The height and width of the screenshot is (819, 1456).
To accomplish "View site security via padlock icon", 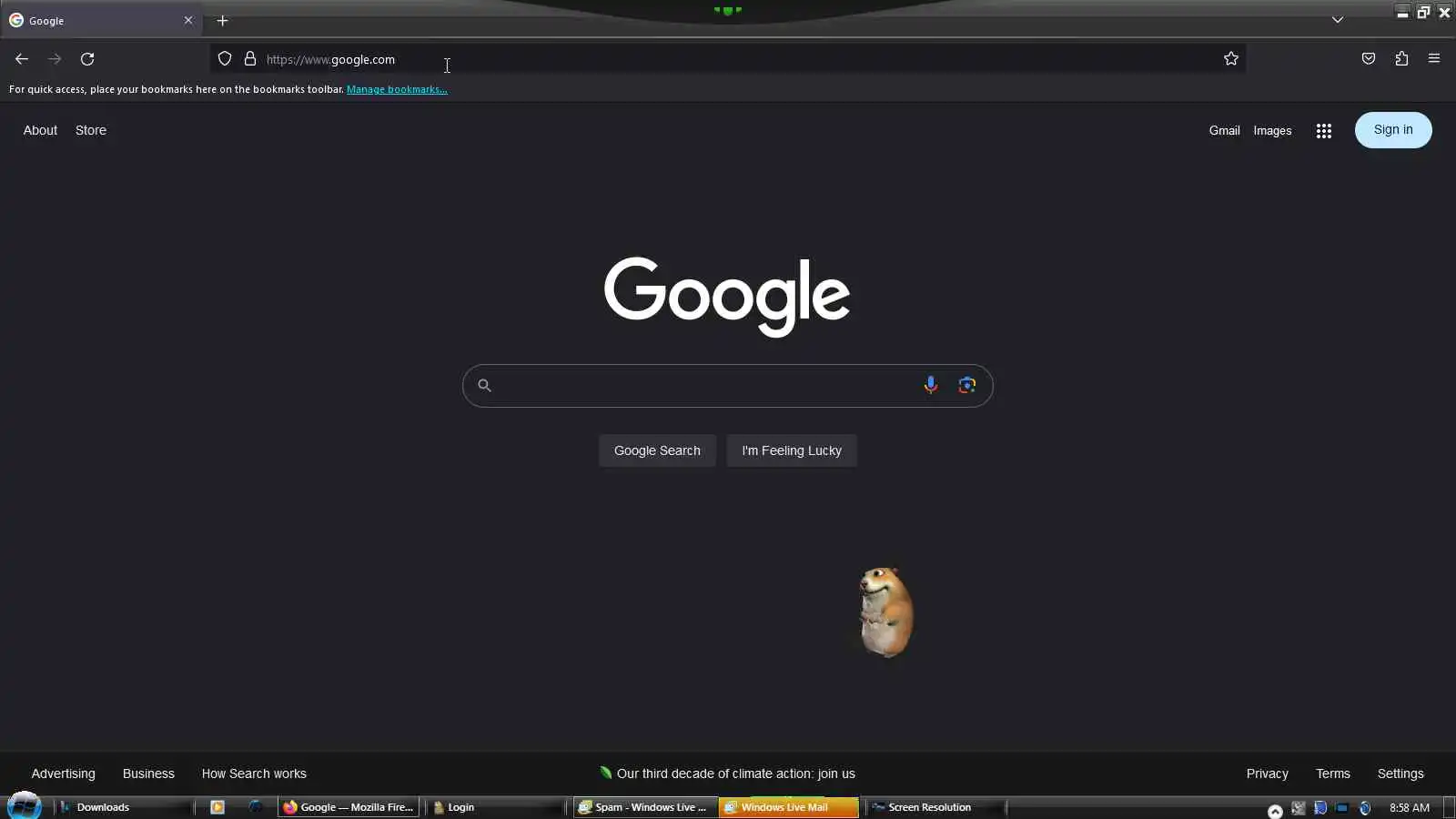I will pyautogui.click(x=250, y=59).
